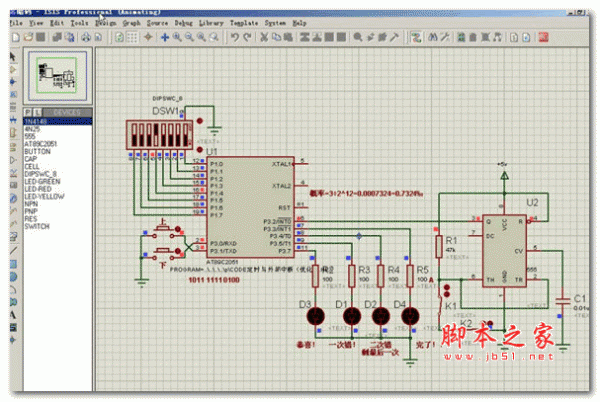Select the 2D line graphics tool
The width and height of the screenshot is (600, 402).
[13, 251]
